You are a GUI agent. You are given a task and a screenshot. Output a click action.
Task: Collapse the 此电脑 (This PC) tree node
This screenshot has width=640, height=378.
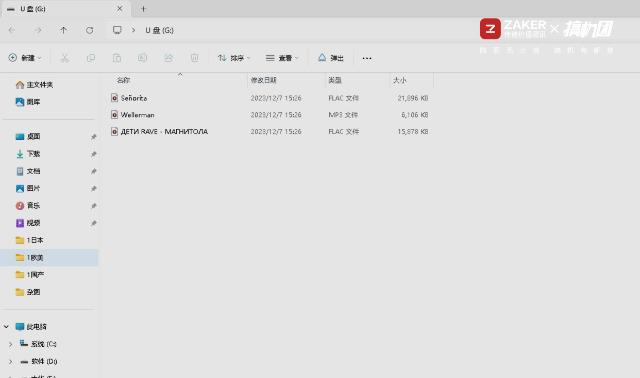coord(6,327)
